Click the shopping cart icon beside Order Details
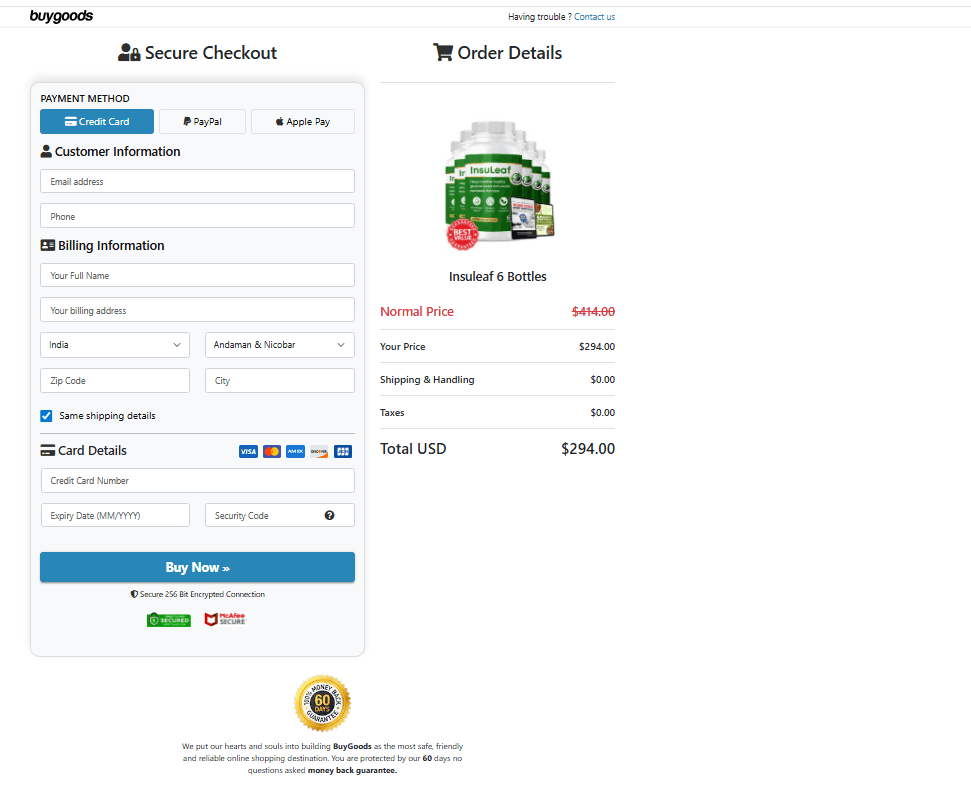Viewport: 971px width, 808px height. pos(442,52)
